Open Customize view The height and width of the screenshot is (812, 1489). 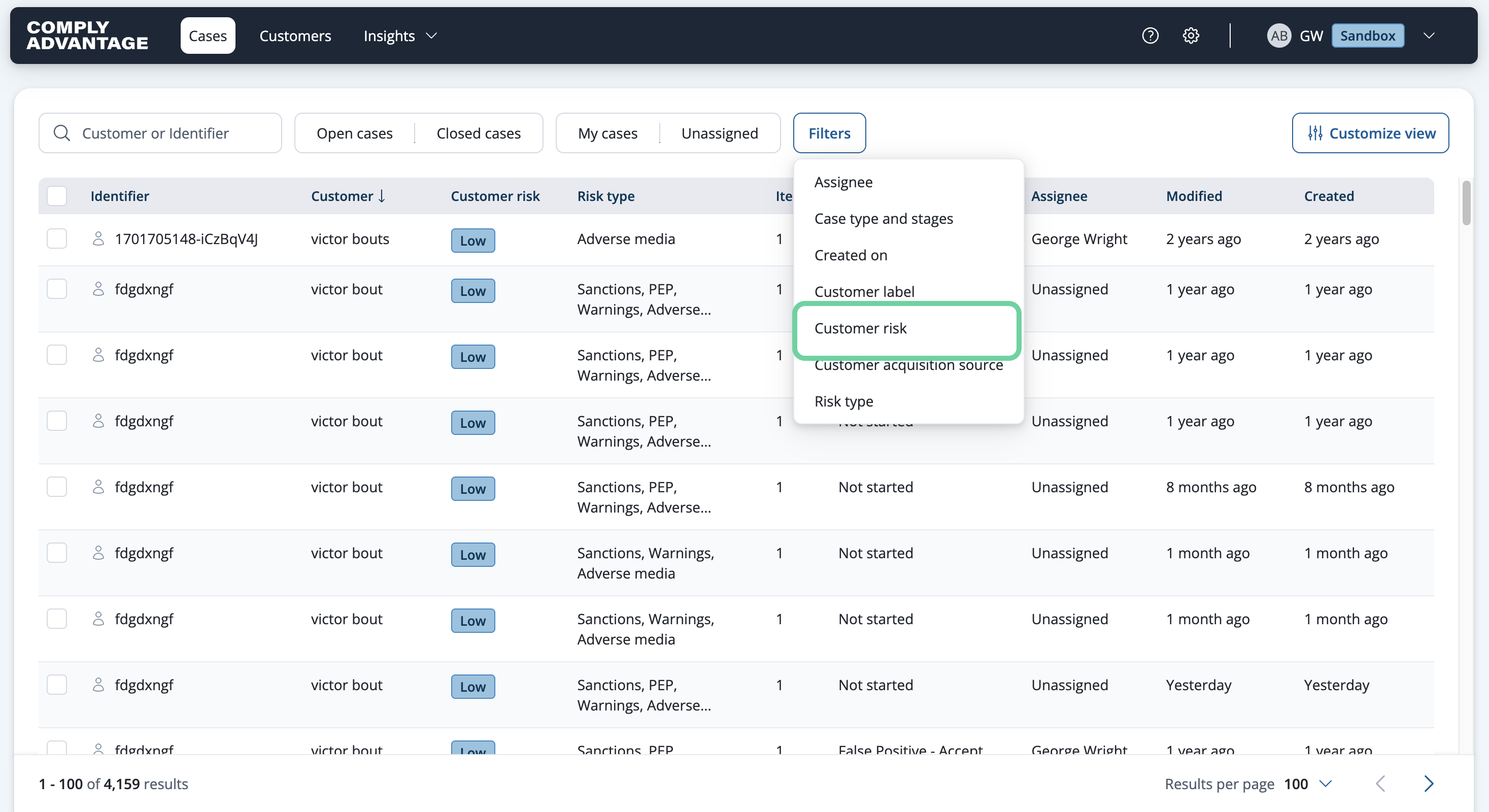click(1370, 133)
